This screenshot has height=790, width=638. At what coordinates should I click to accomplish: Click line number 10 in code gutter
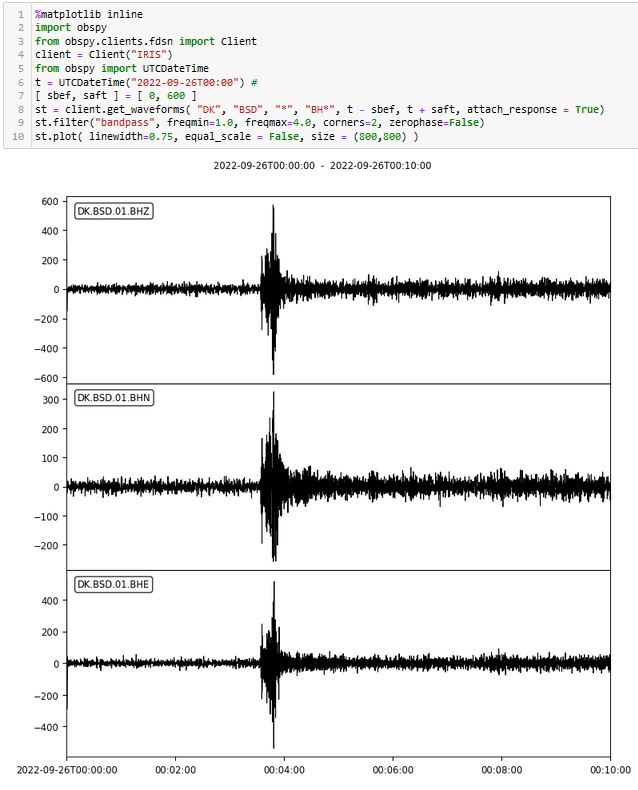point(18,137)
